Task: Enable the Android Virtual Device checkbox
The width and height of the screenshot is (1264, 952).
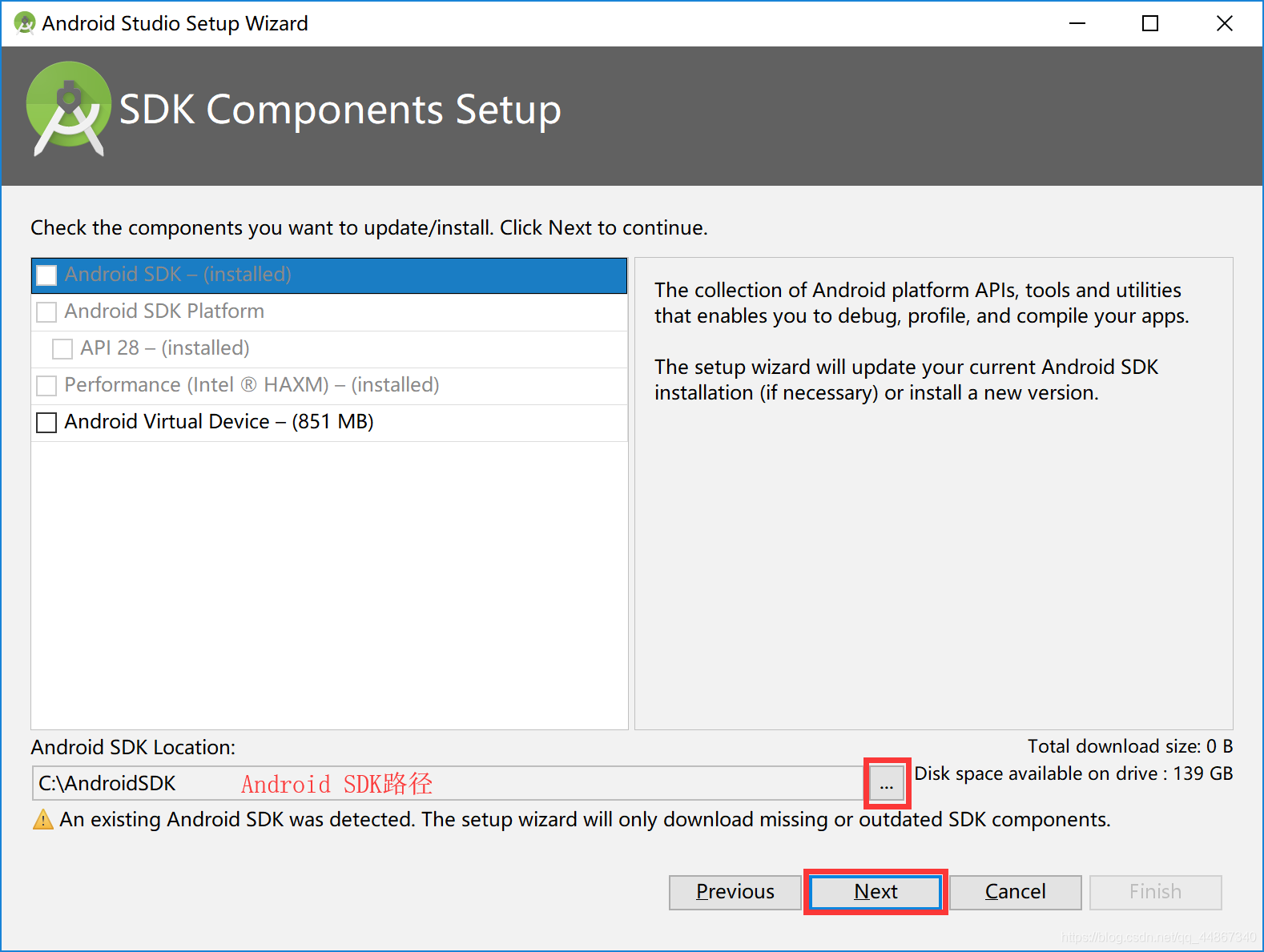Action: click(46, 422)
